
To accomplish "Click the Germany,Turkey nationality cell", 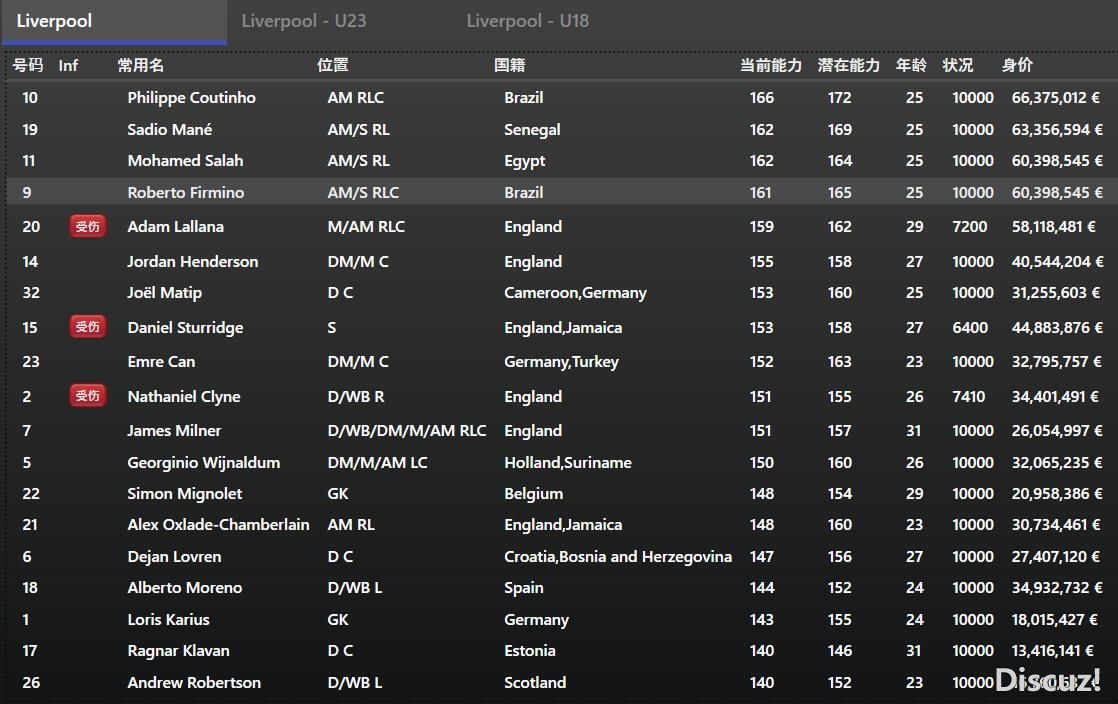I will [561, 362].
